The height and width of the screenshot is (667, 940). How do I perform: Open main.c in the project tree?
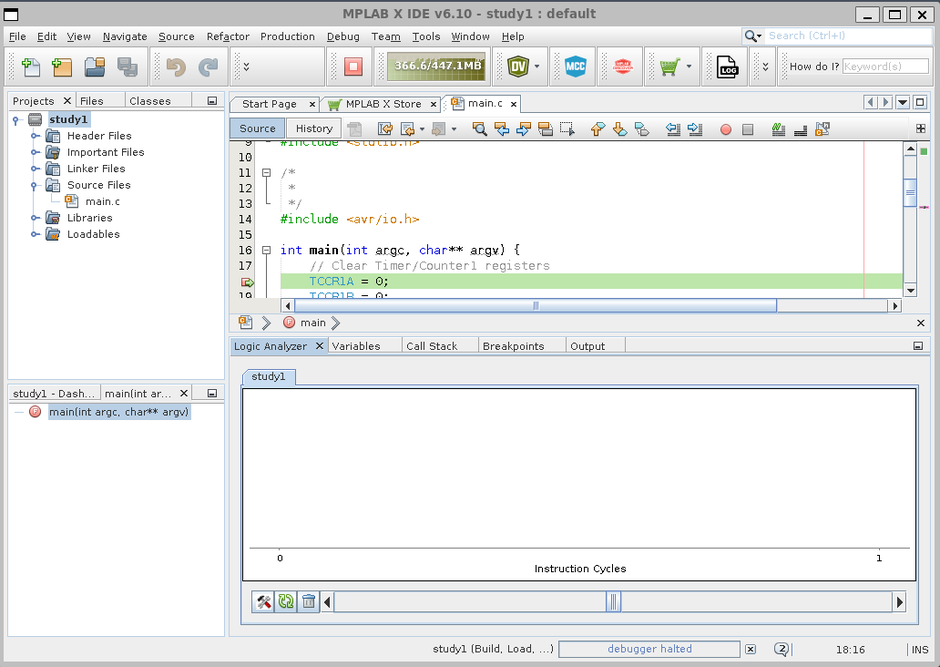click(102, 201)
